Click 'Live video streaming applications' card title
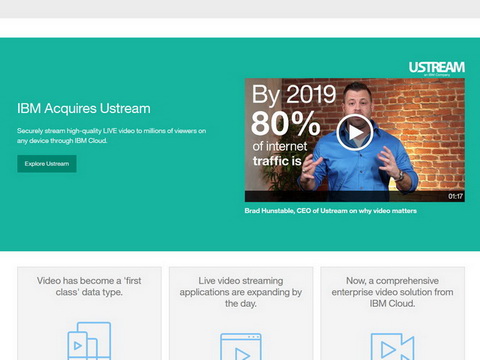The width and height of the screenshot is (480, 360). [241, 292]
